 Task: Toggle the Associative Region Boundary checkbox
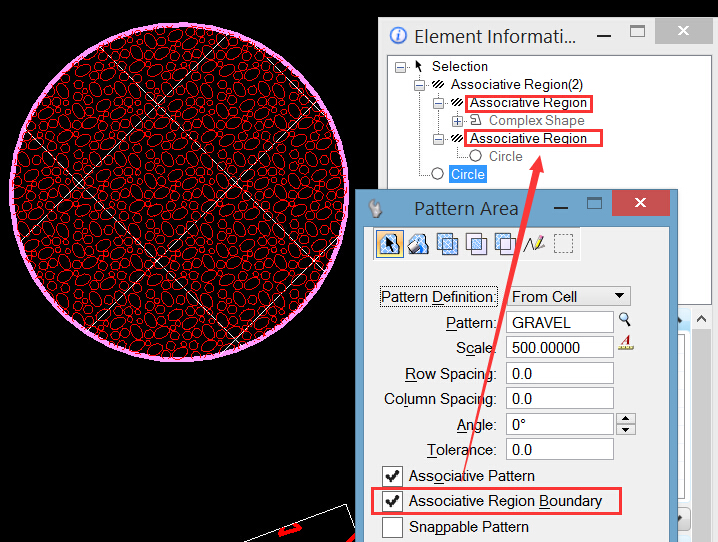pos(392,501)
